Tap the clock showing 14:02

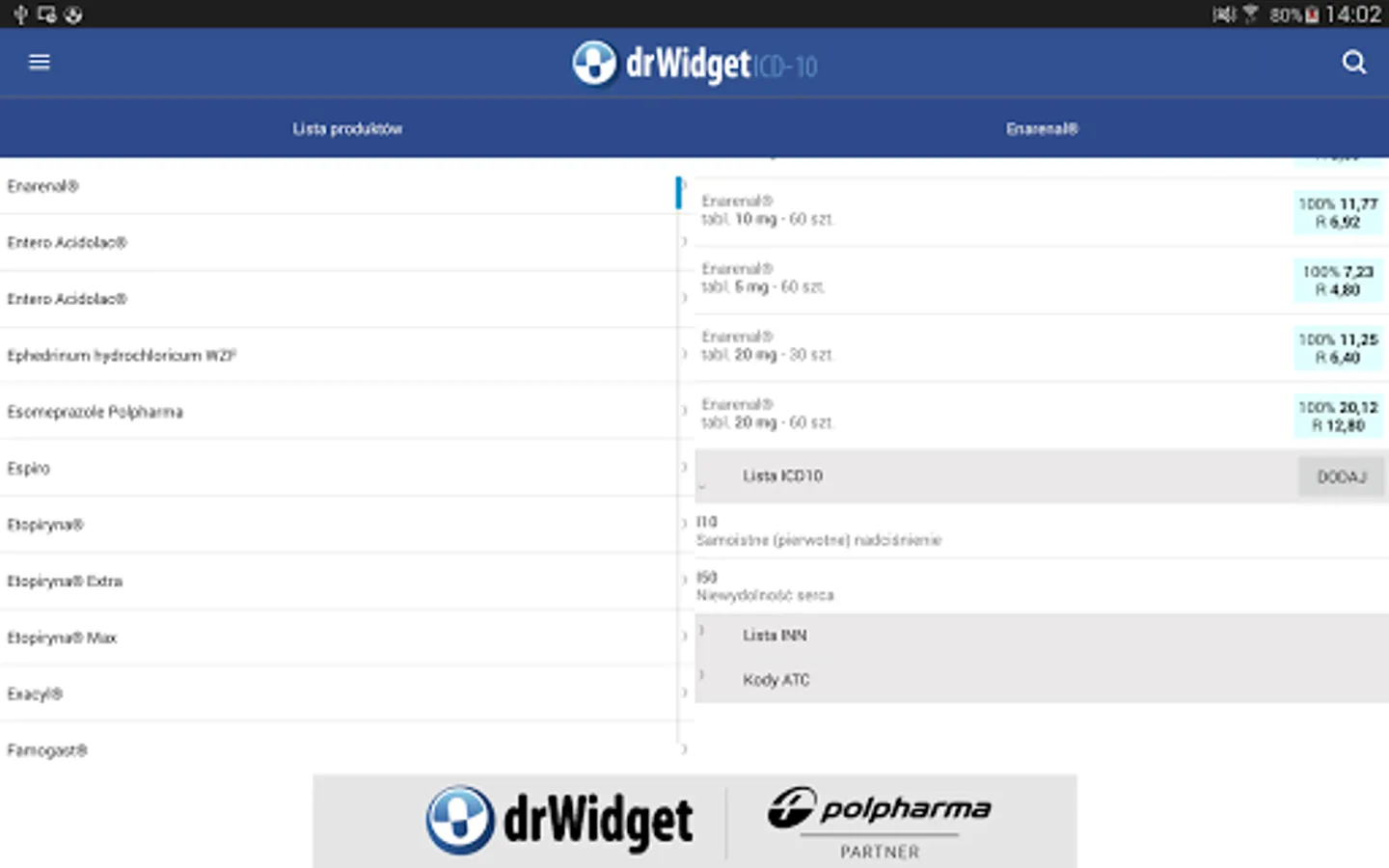(1352, 14)
